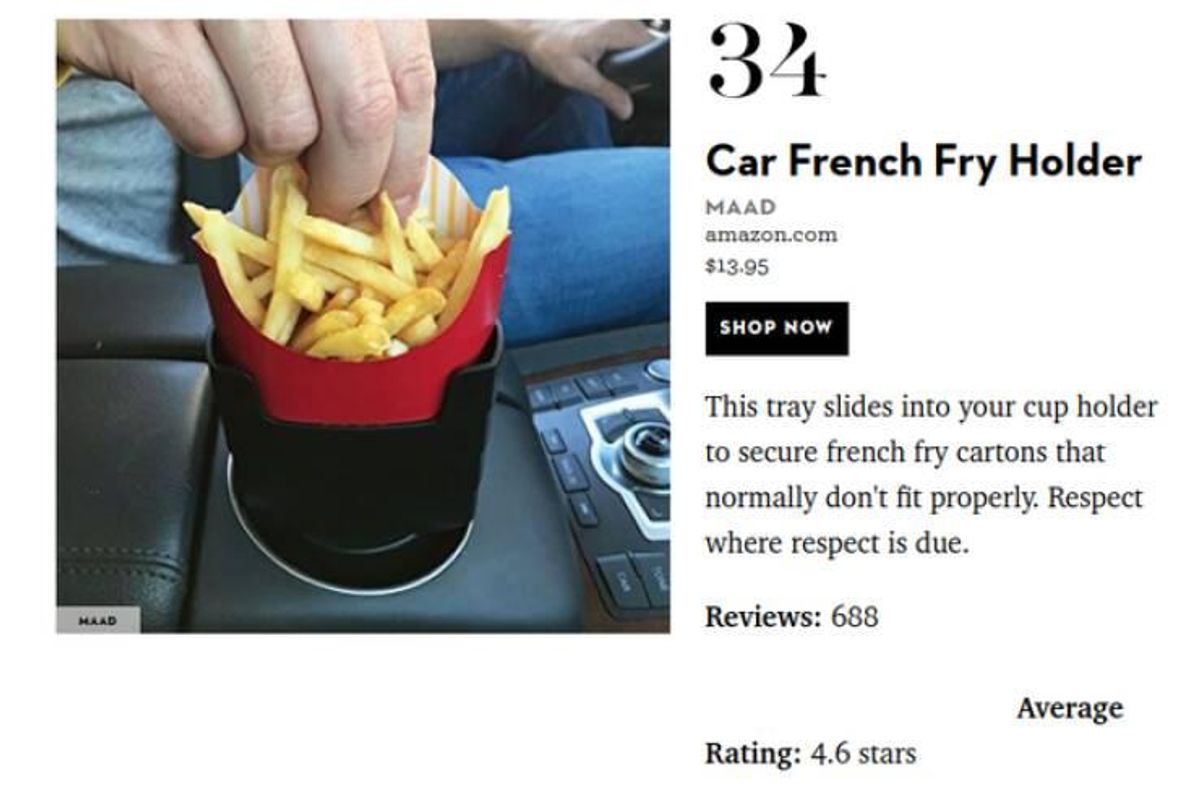Click the Rating: 4.6 stars line
The height and width of the screenshot is (793, 1200).
(810, 752)
